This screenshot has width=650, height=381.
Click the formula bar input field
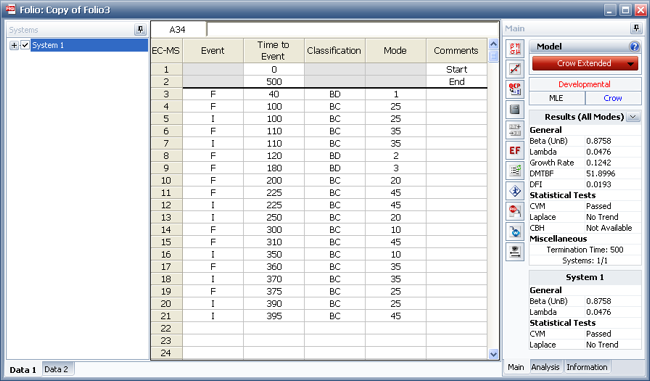click(353, 29)
